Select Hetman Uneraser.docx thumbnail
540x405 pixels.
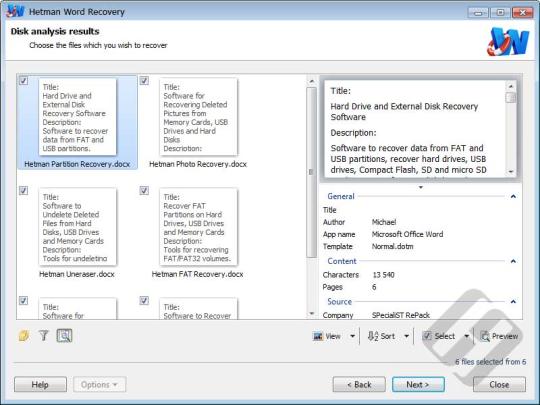77,227
